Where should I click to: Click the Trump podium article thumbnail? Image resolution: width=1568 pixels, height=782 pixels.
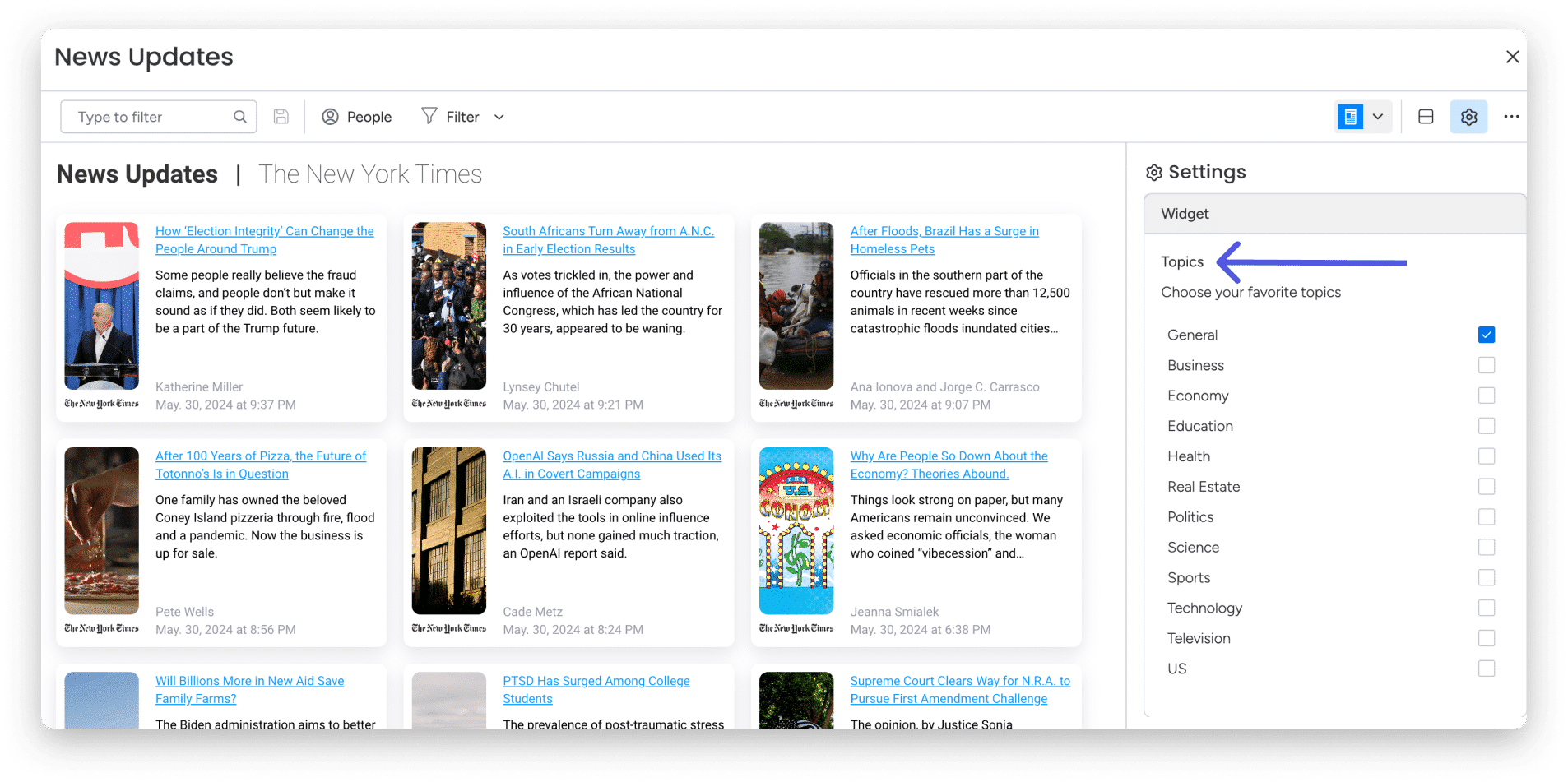tap(102, 306)
